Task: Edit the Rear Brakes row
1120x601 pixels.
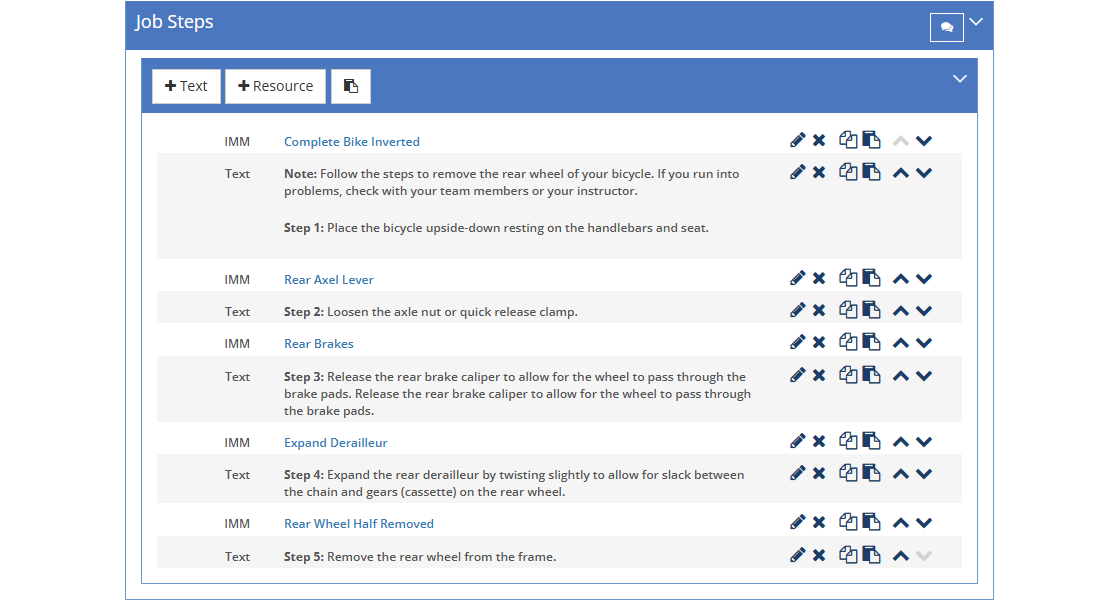Action: [x=797, y=342]
